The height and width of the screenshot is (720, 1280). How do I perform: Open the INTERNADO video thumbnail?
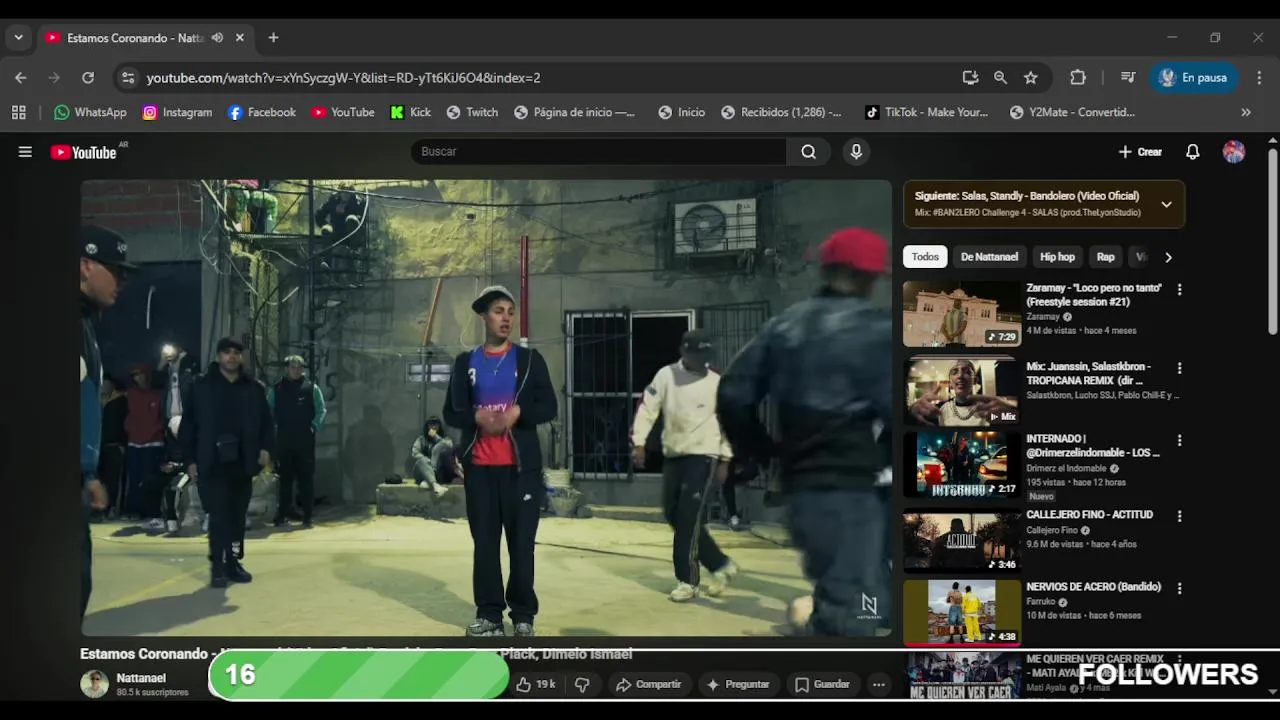(962, 464)
